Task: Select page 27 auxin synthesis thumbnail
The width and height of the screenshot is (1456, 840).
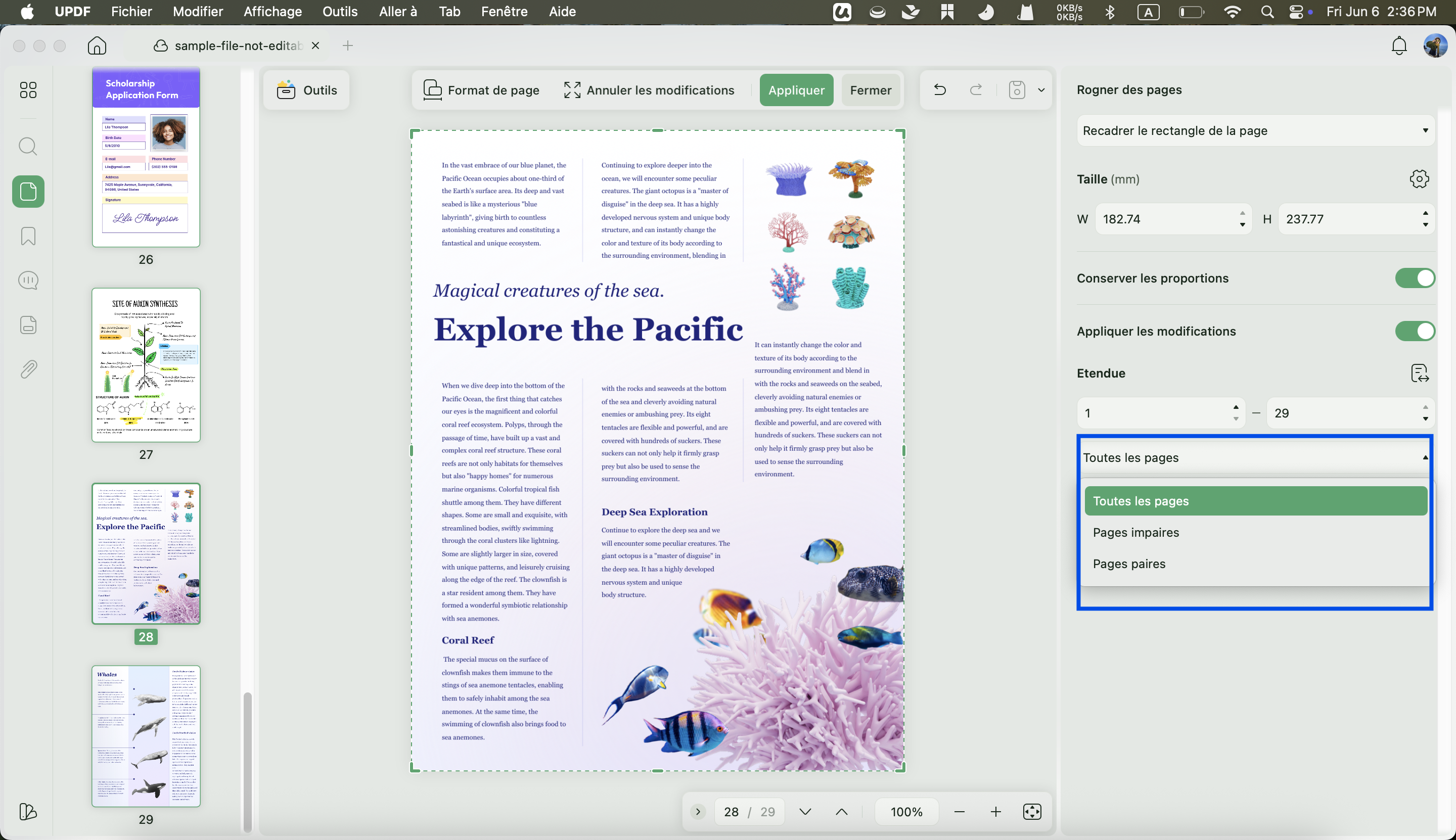Action: [146, 365]
